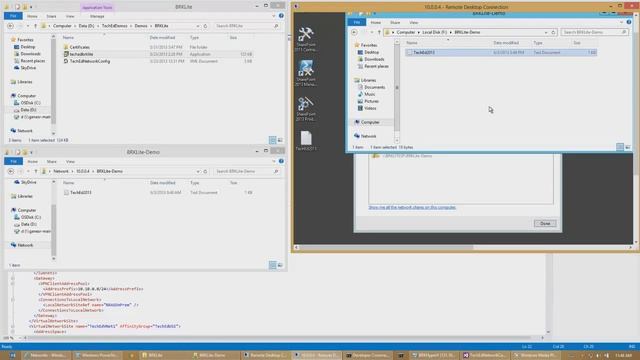The width and height of the screenshot is (640, 360).
Task: Open Documents library in remote Explorer
Action: click(371, 87)
